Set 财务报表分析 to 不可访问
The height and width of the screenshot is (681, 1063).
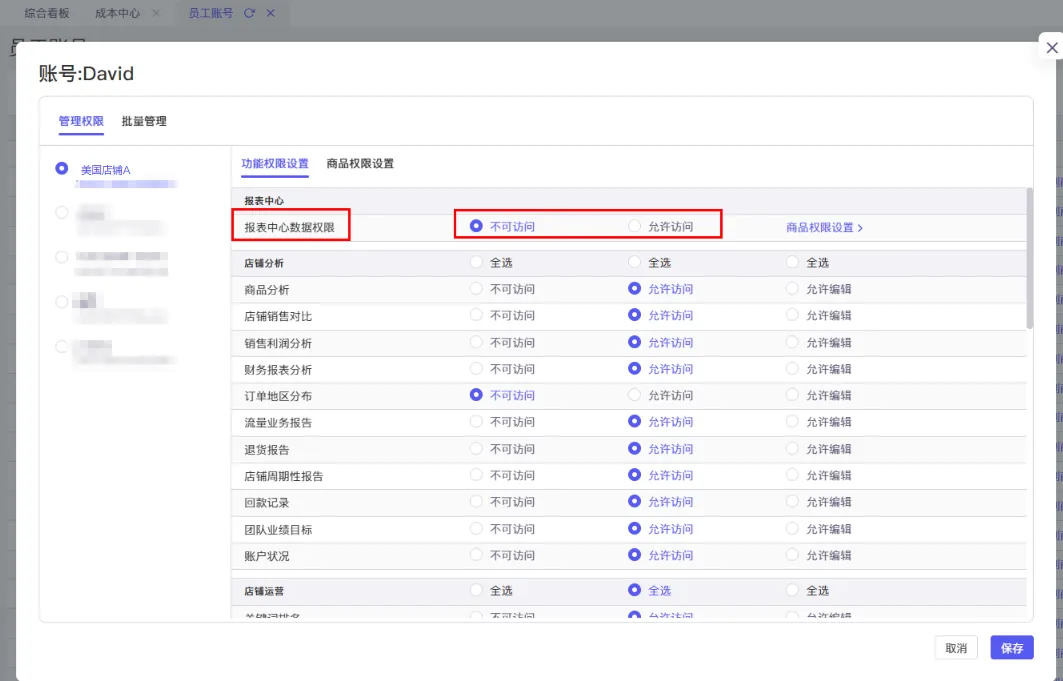(476, 369)
